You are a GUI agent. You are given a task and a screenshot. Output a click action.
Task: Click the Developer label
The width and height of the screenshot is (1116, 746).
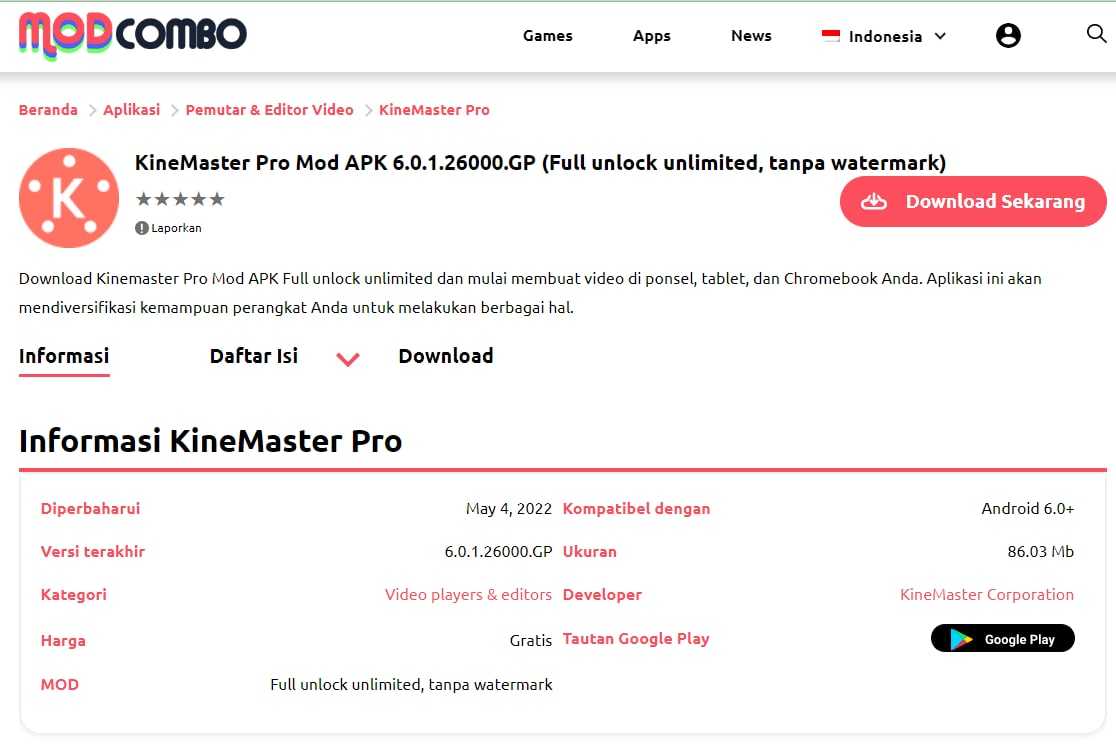tap(602, 594)
